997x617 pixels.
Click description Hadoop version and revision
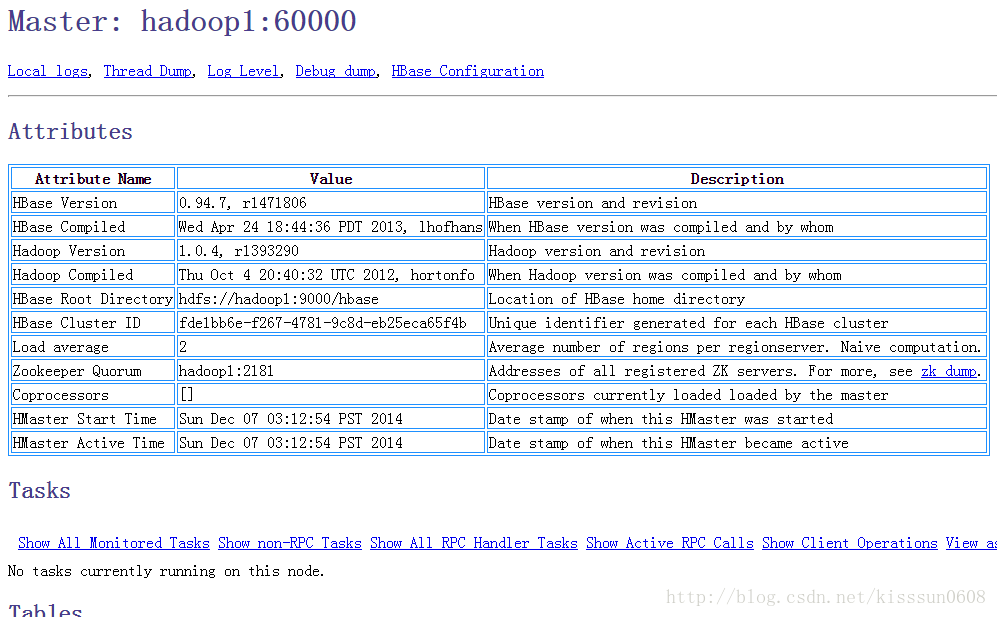tap(737, 251)
